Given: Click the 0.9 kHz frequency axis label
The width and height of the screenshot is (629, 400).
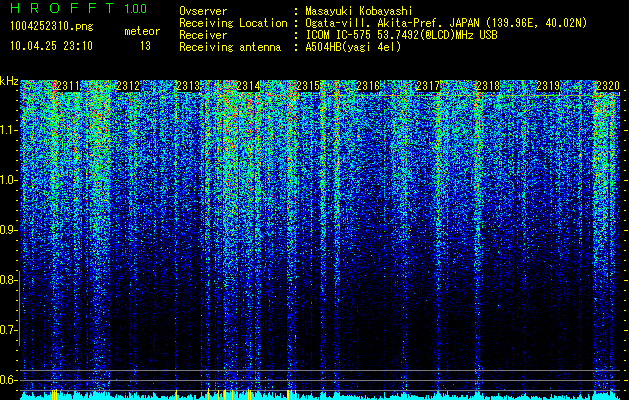Looking at the screenshot, I should tap(9, 230).
